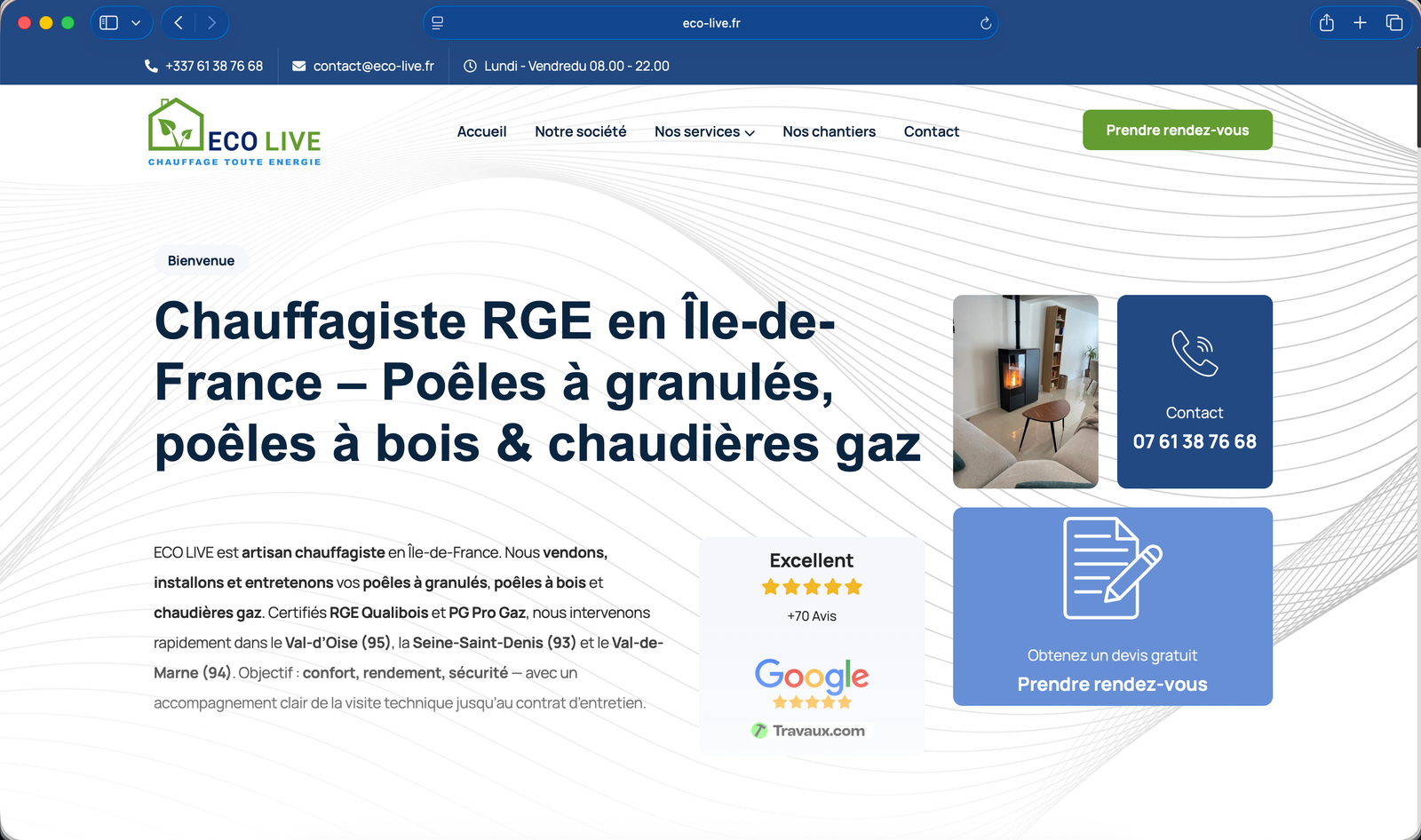Image resolution: width=1421 pixels, height=840 pixels.
Task: Click the green Prendre rendez-vous button
Action: click(1177, 130)
